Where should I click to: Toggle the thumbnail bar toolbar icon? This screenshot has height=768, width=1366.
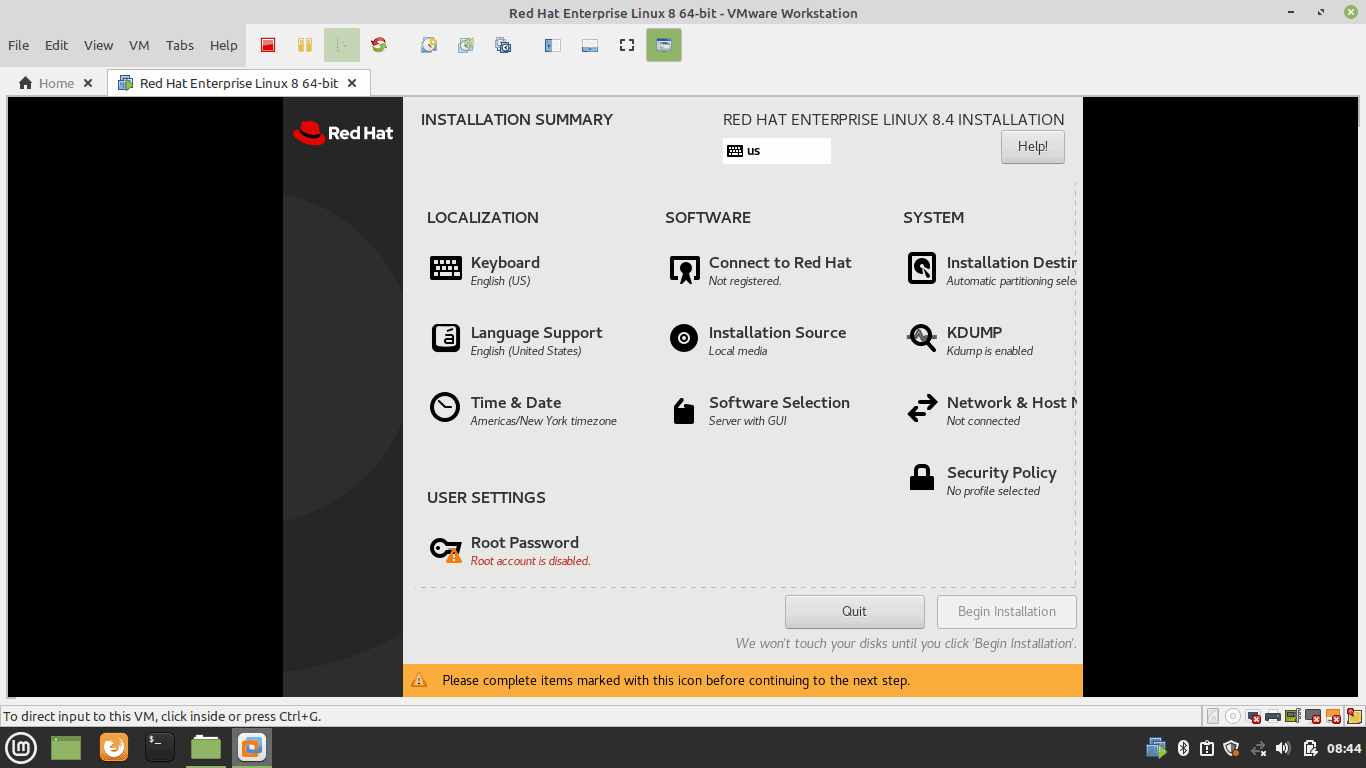pos(590,45)
